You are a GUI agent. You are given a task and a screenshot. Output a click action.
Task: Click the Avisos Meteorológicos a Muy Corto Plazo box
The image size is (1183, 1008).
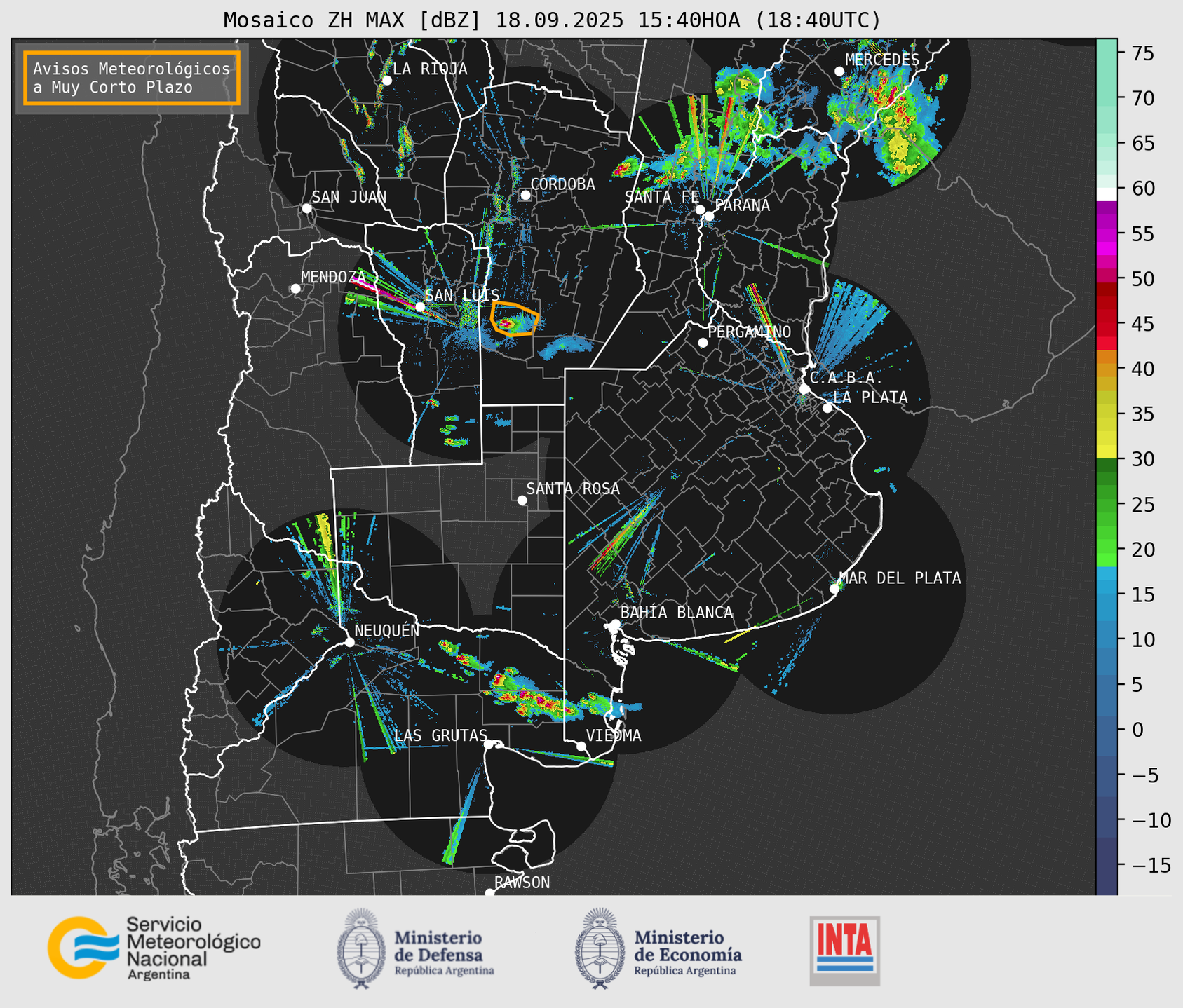pos(132,78)
